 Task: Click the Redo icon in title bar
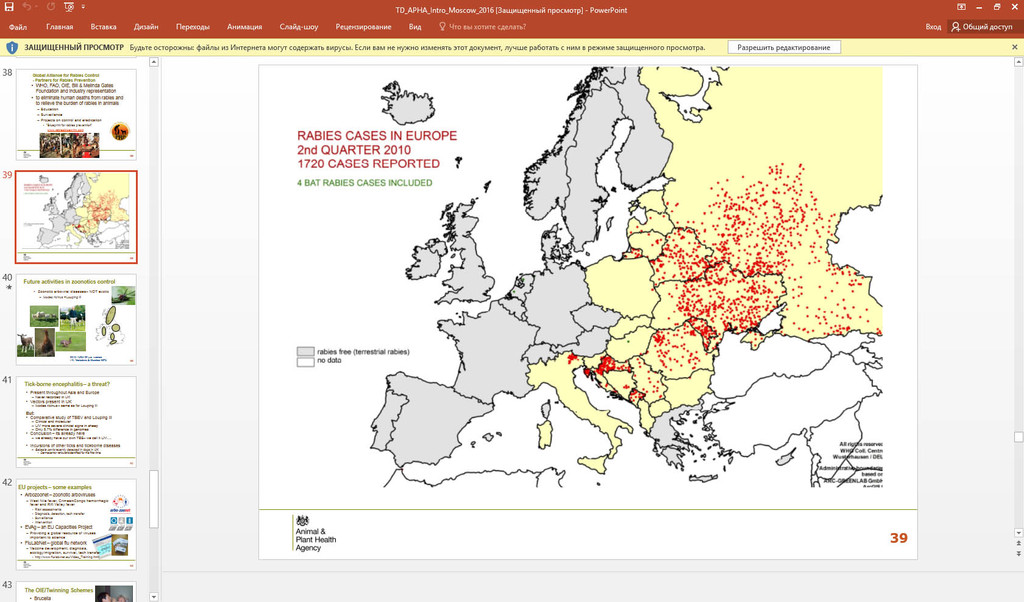pyautogui.click(x=50, y=8)
